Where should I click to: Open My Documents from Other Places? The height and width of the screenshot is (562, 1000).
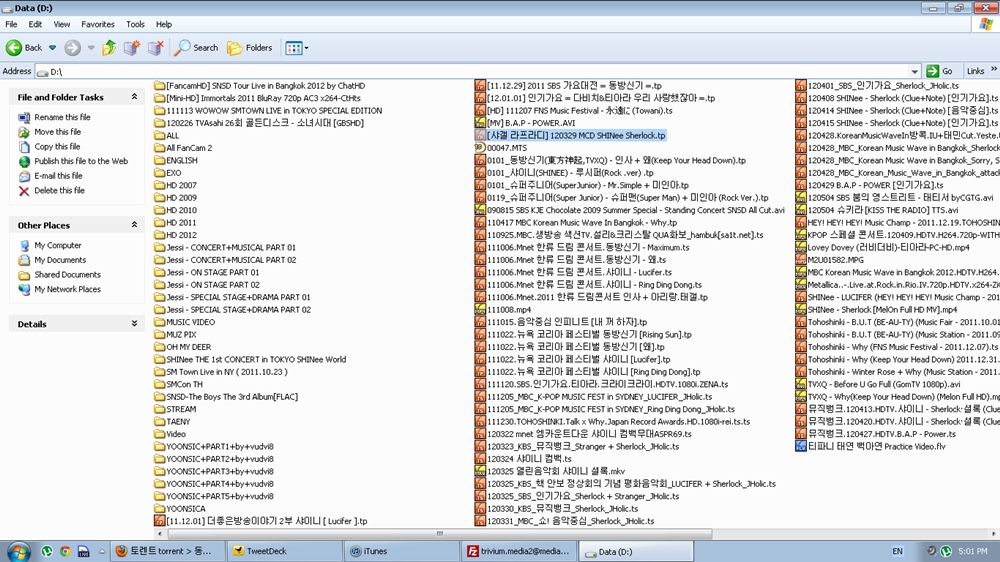coord(60,260)
